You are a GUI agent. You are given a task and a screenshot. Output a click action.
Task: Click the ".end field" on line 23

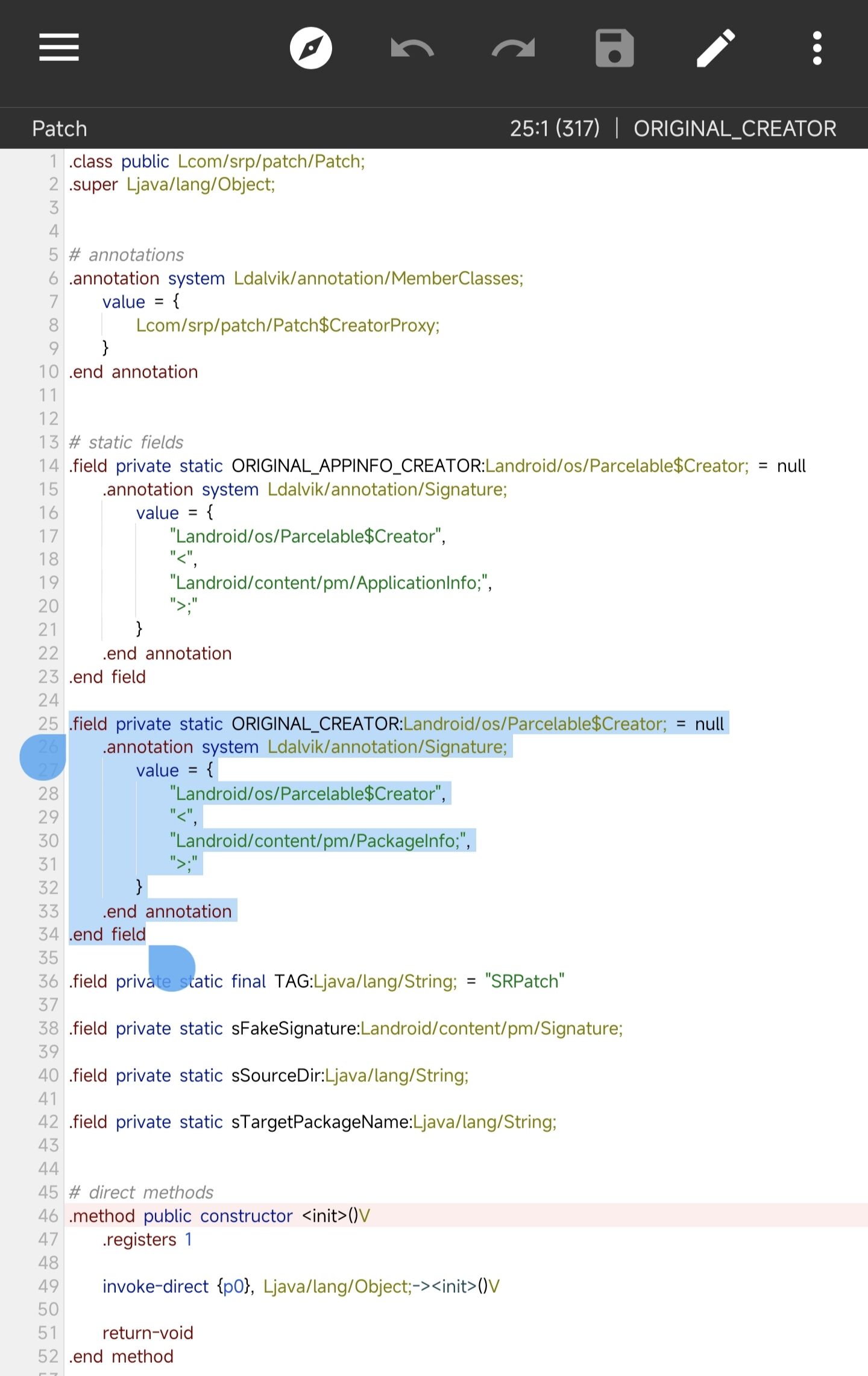coord(107,677)
